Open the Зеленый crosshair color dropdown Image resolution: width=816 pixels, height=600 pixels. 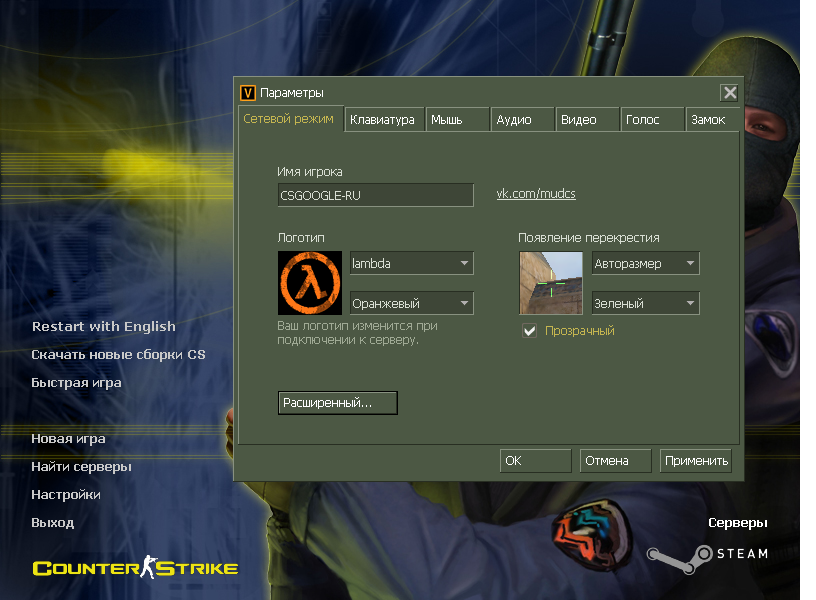[646, 303]
